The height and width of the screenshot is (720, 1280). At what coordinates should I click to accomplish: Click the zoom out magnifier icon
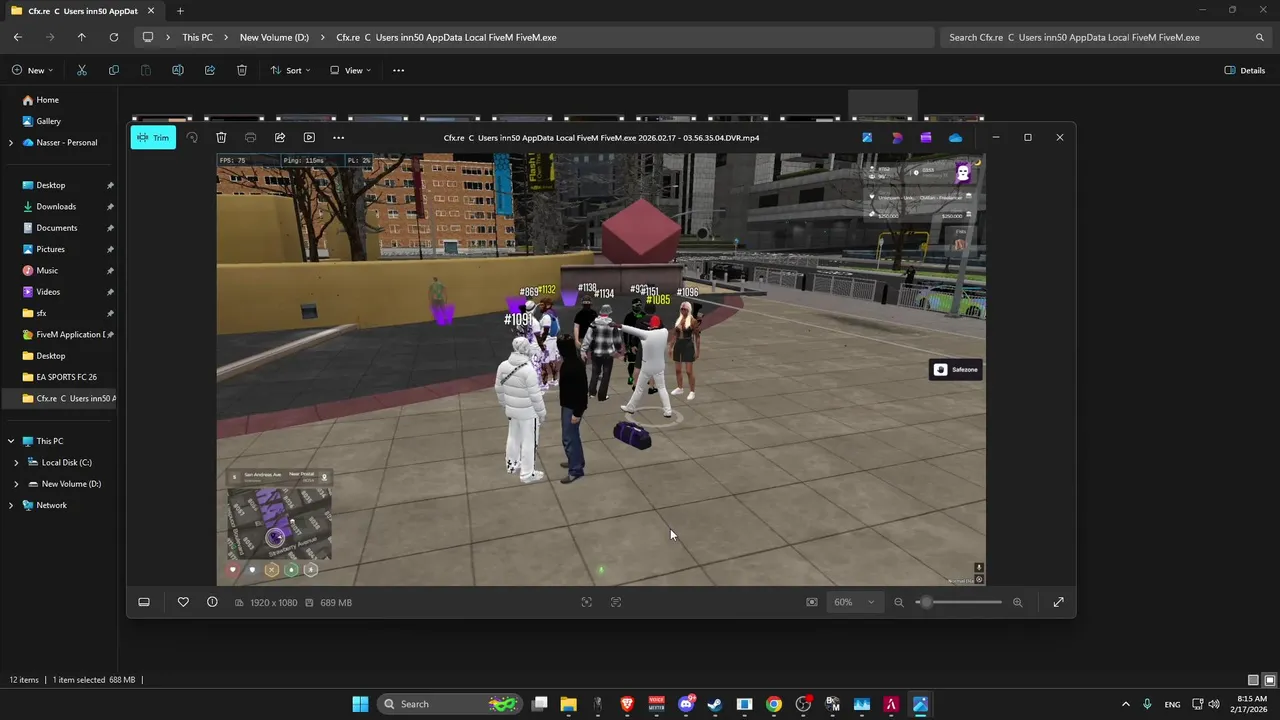(x=898, y=602)
